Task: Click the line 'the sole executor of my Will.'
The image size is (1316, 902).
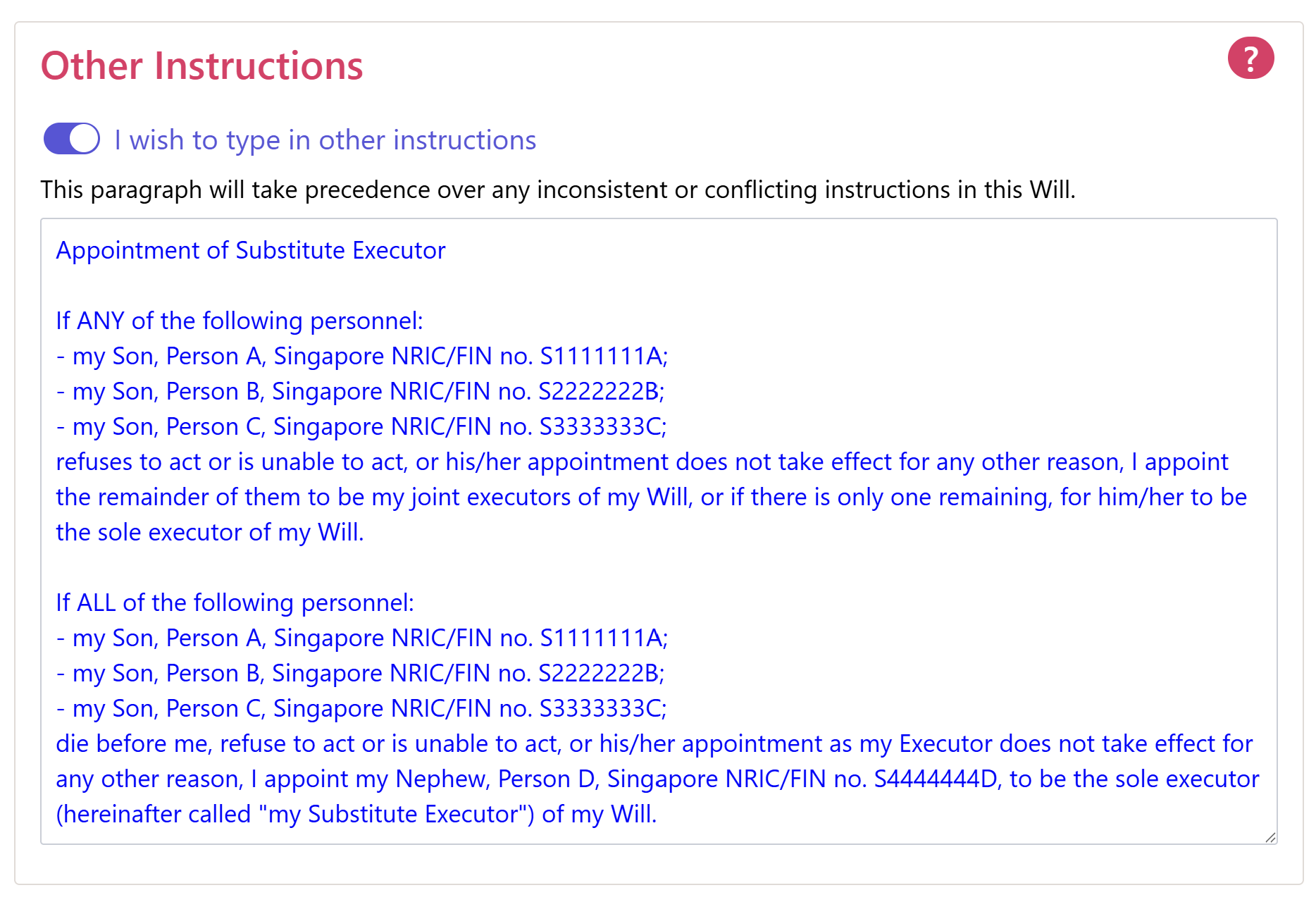Action: point(210,532)
